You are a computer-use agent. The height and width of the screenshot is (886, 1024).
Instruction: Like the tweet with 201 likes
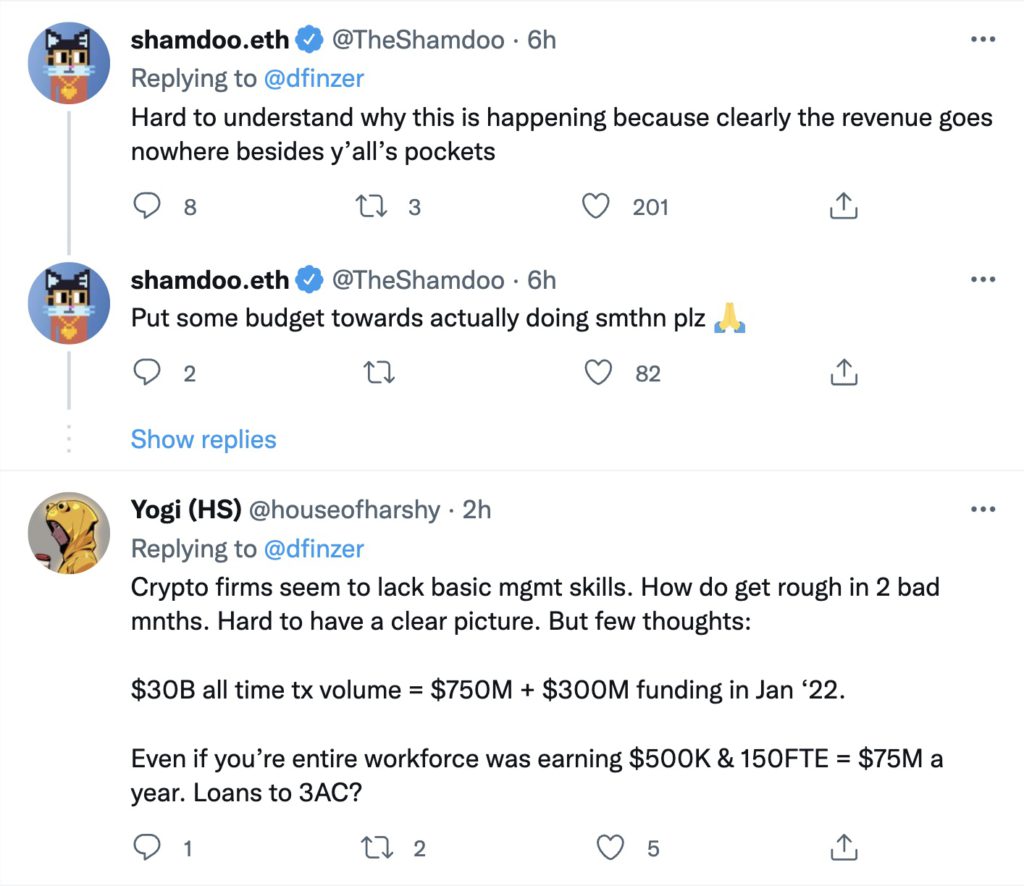(x=597, y=206)
